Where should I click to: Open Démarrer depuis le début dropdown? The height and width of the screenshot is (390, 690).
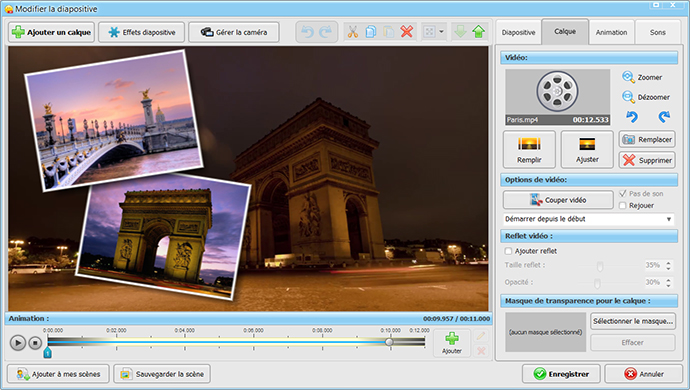(x=589, y=219)
